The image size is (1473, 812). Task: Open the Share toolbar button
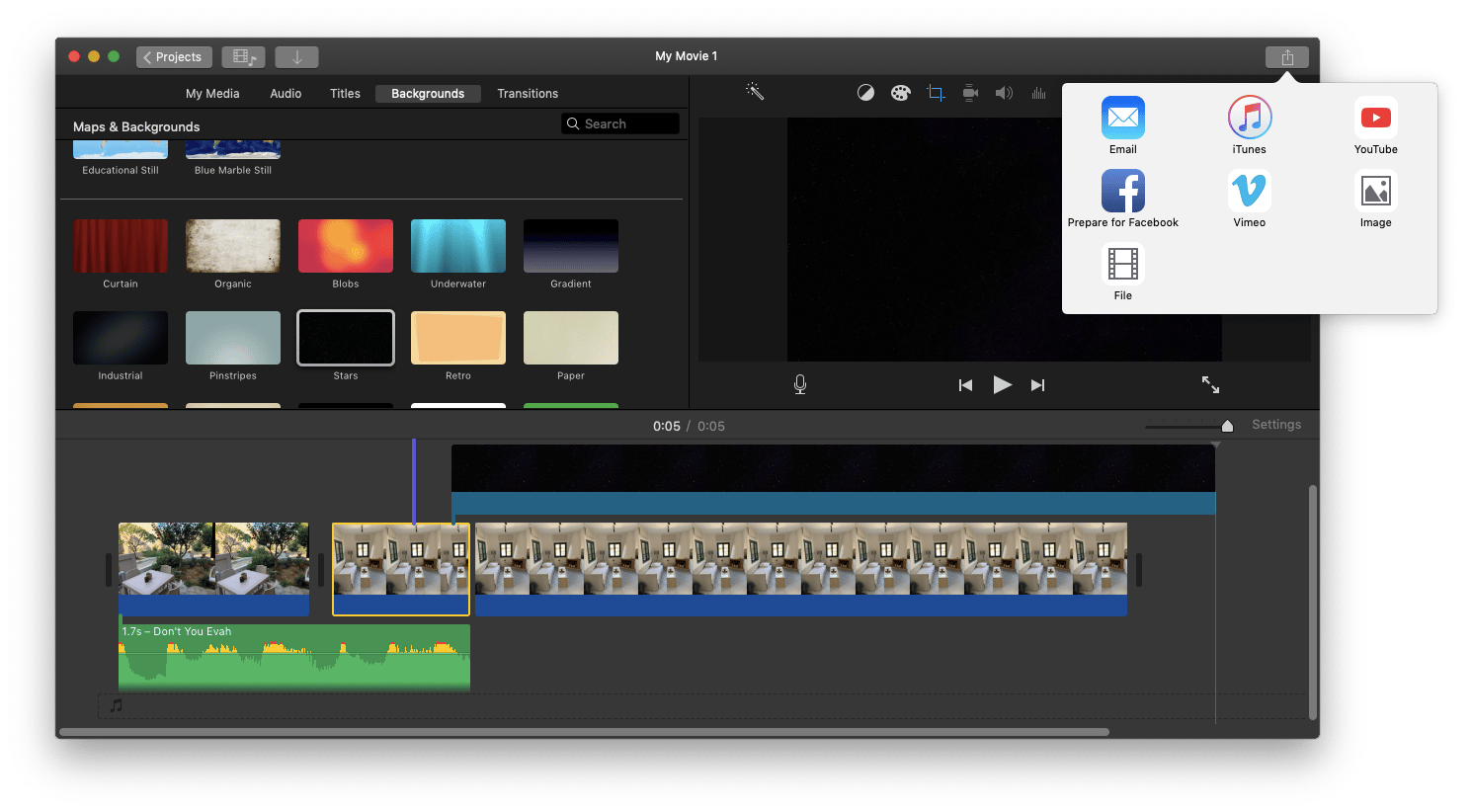click(1286, 57)
